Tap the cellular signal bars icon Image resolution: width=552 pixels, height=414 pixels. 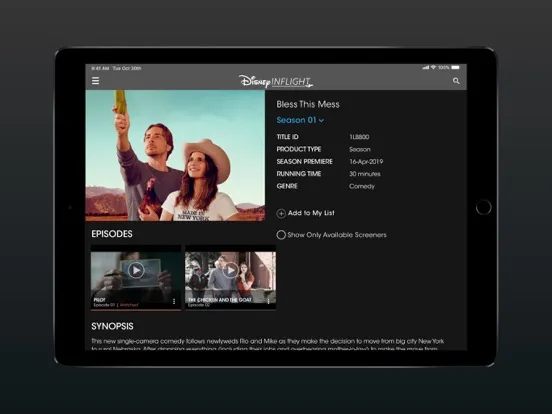(x=426, y=67)
